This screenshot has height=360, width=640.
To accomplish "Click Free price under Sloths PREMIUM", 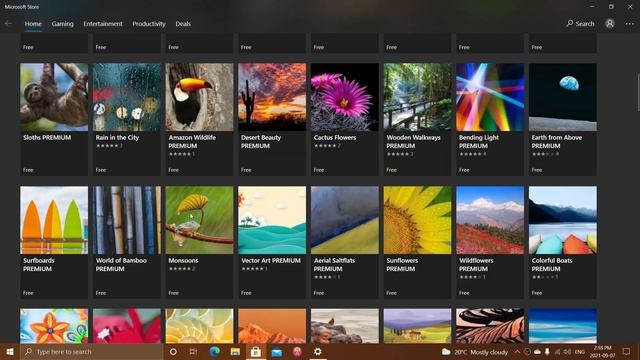I will 28,170.
